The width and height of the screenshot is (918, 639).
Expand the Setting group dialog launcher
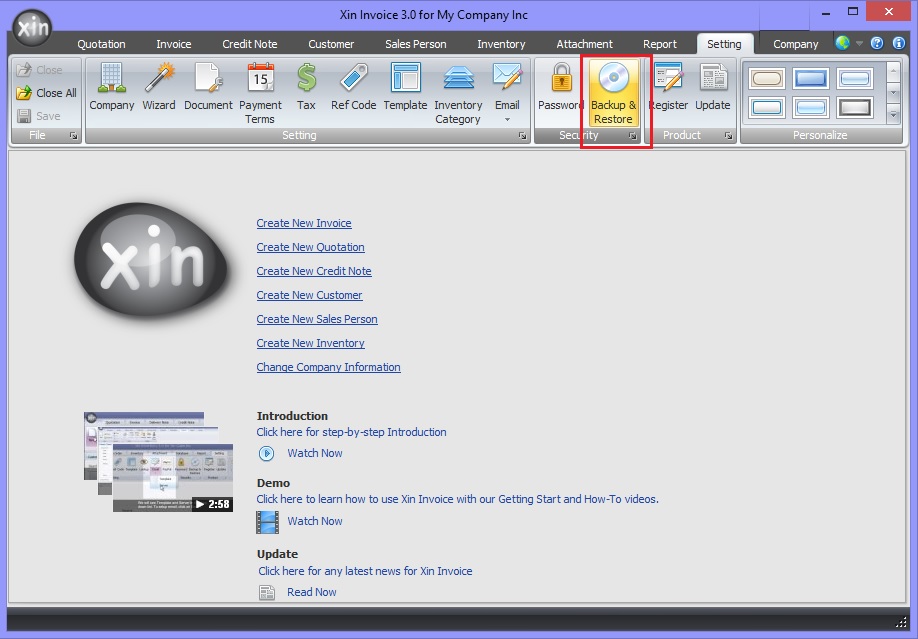click(522, 135)
